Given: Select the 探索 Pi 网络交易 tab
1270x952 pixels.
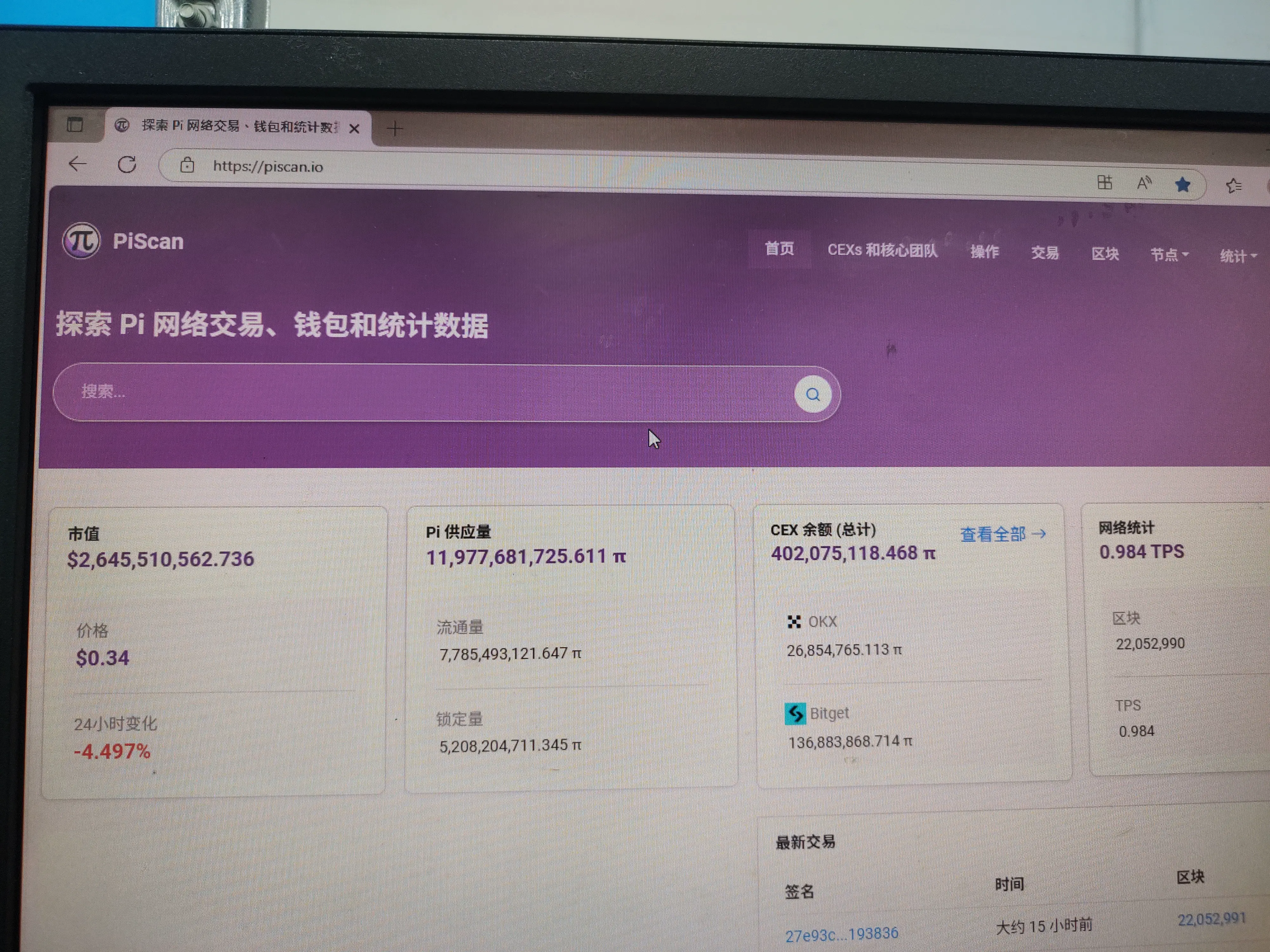Looking at the screenshot, I should (238, 126).
